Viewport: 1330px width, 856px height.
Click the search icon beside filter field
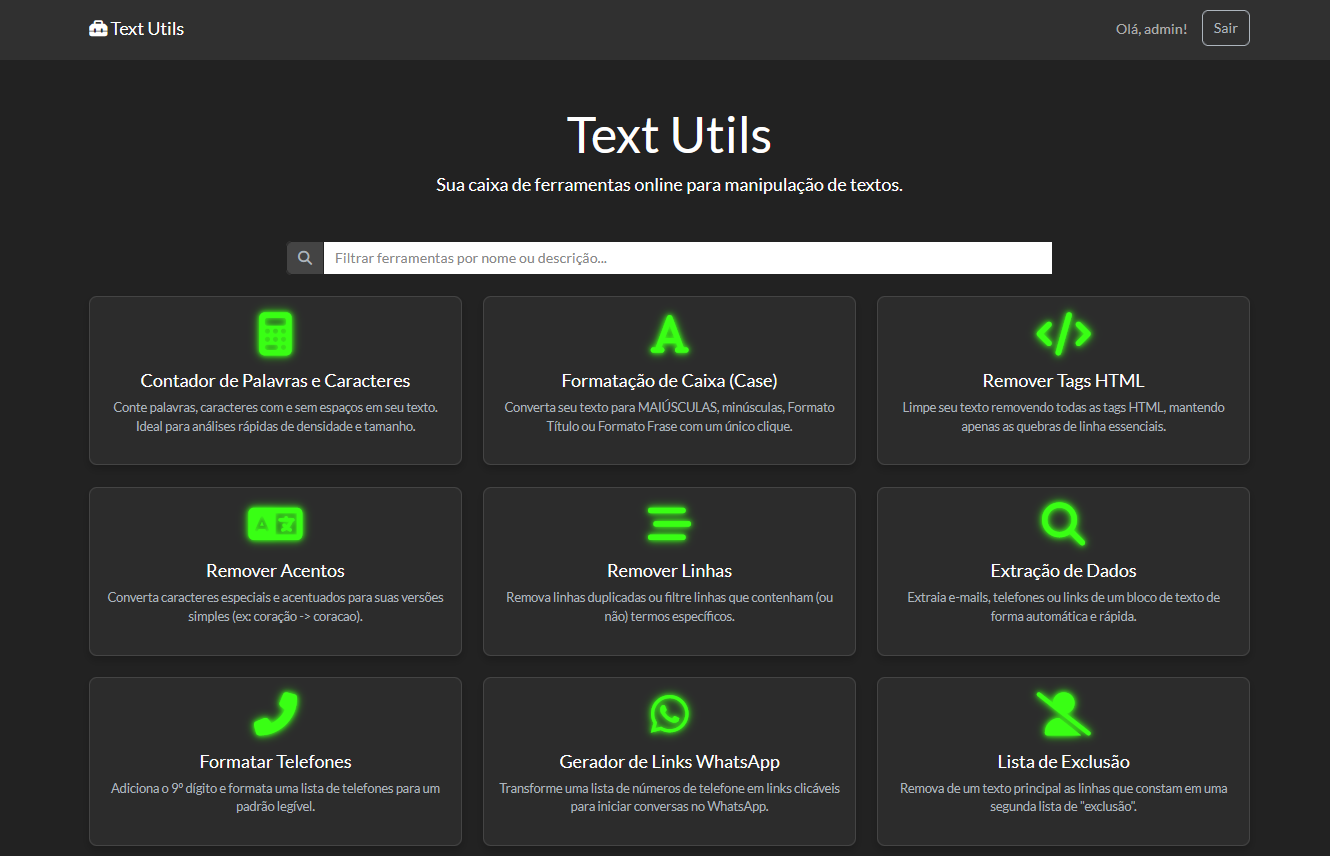(x=305, y=258)
